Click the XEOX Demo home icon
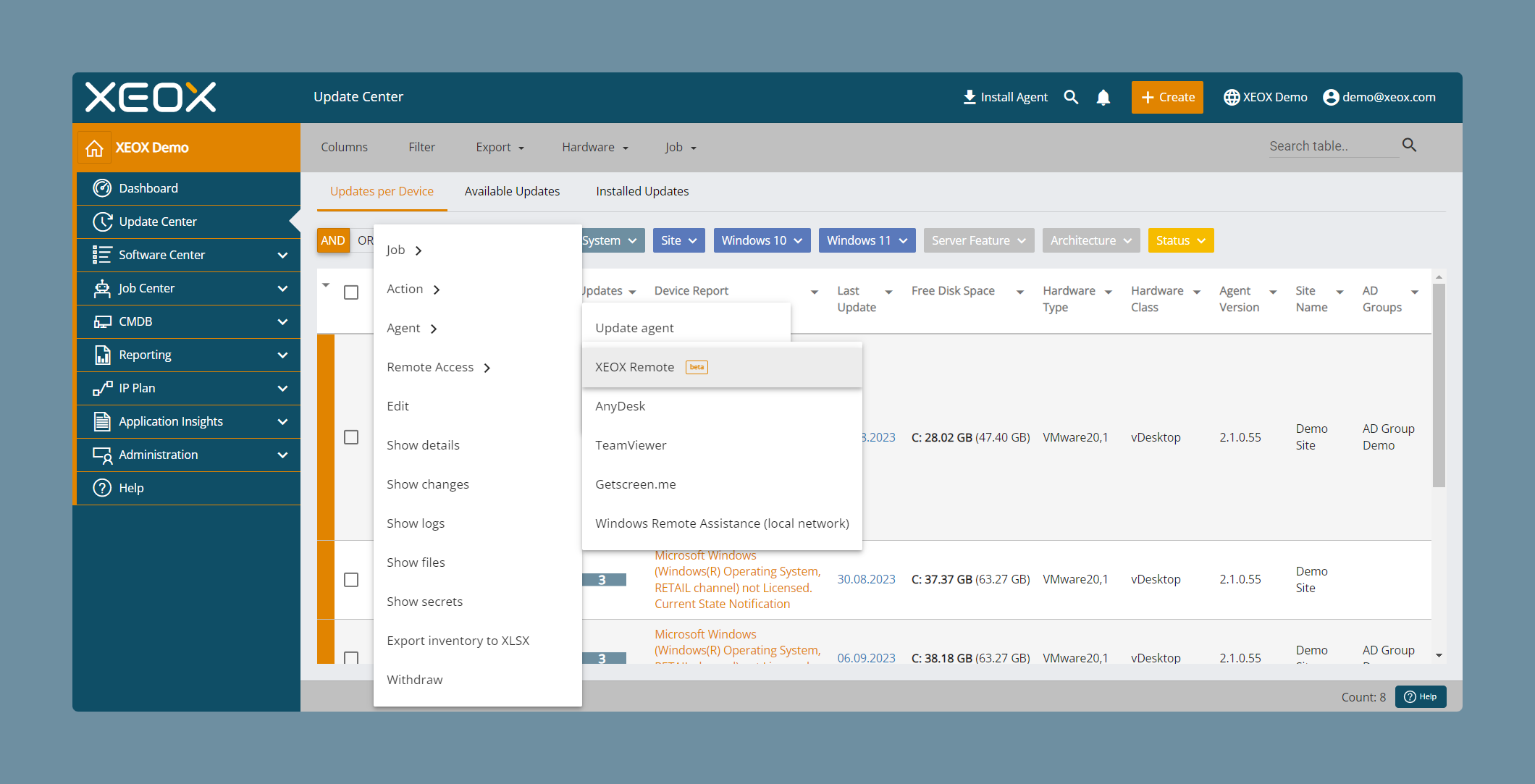Screen dimensions: 1535x784 pyautogui.click(x=94, y=148)
